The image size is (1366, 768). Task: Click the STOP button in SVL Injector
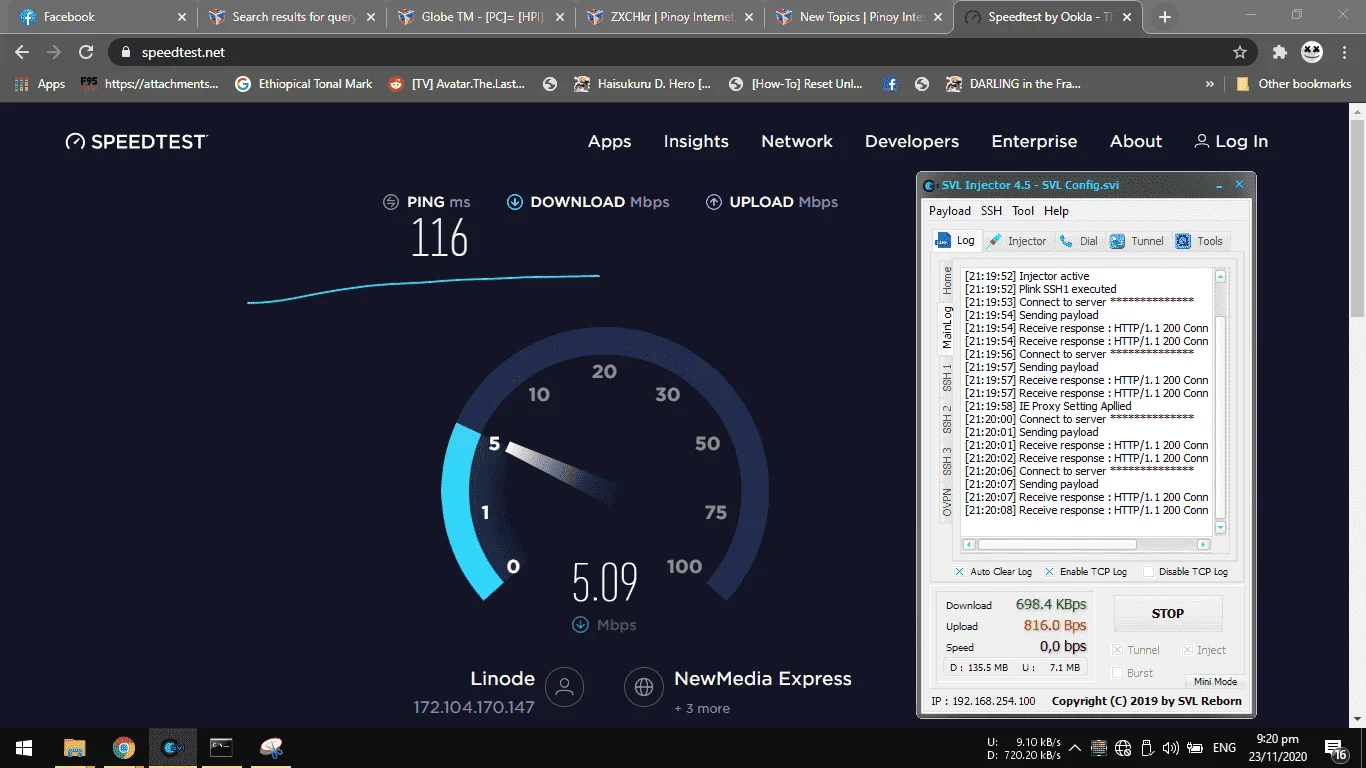[1168, 614]
